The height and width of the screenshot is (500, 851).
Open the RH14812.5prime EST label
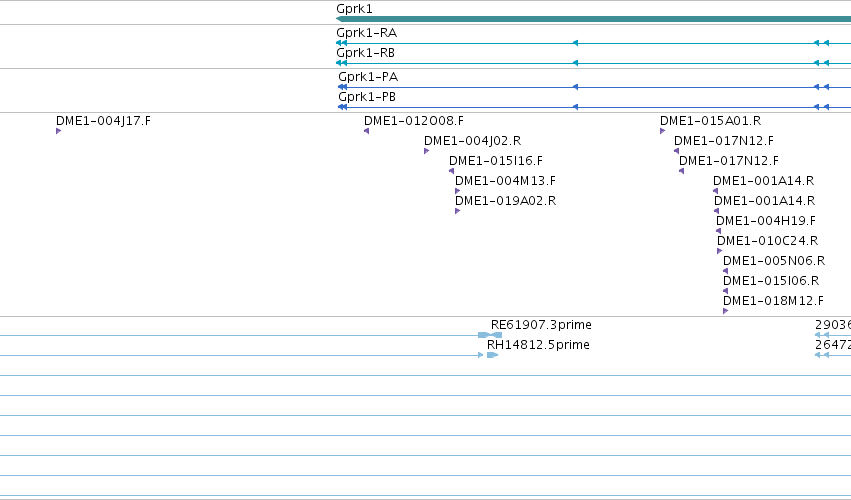tap(538, 345)
